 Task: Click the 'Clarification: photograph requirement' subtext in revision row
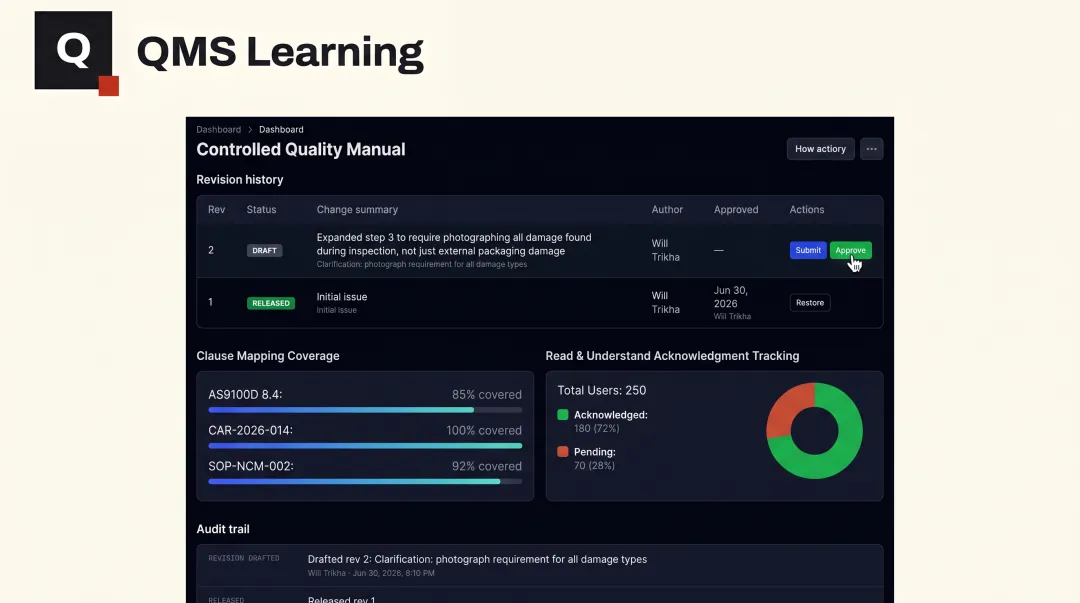pyautogui.click(x=422, y=265)
